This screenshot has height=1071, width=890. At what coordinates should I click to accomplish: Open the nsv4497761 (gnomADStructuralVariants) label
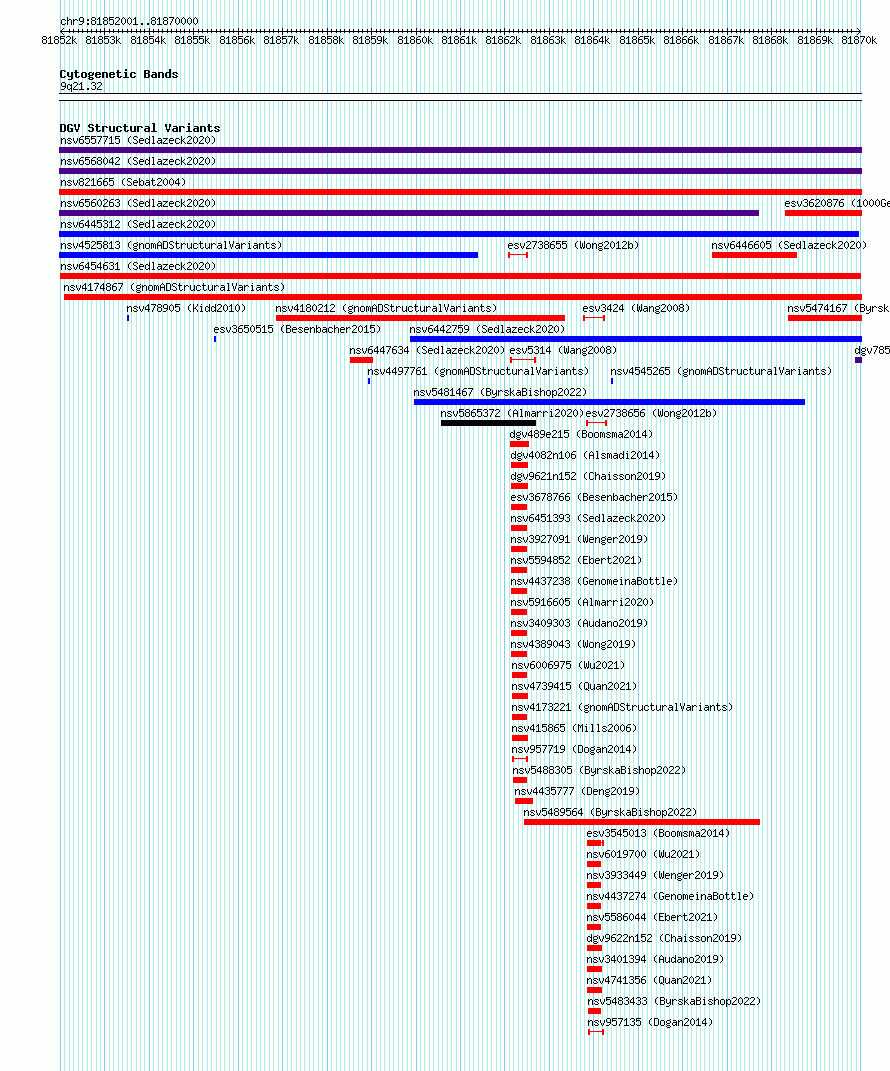[x=478, y=372]
